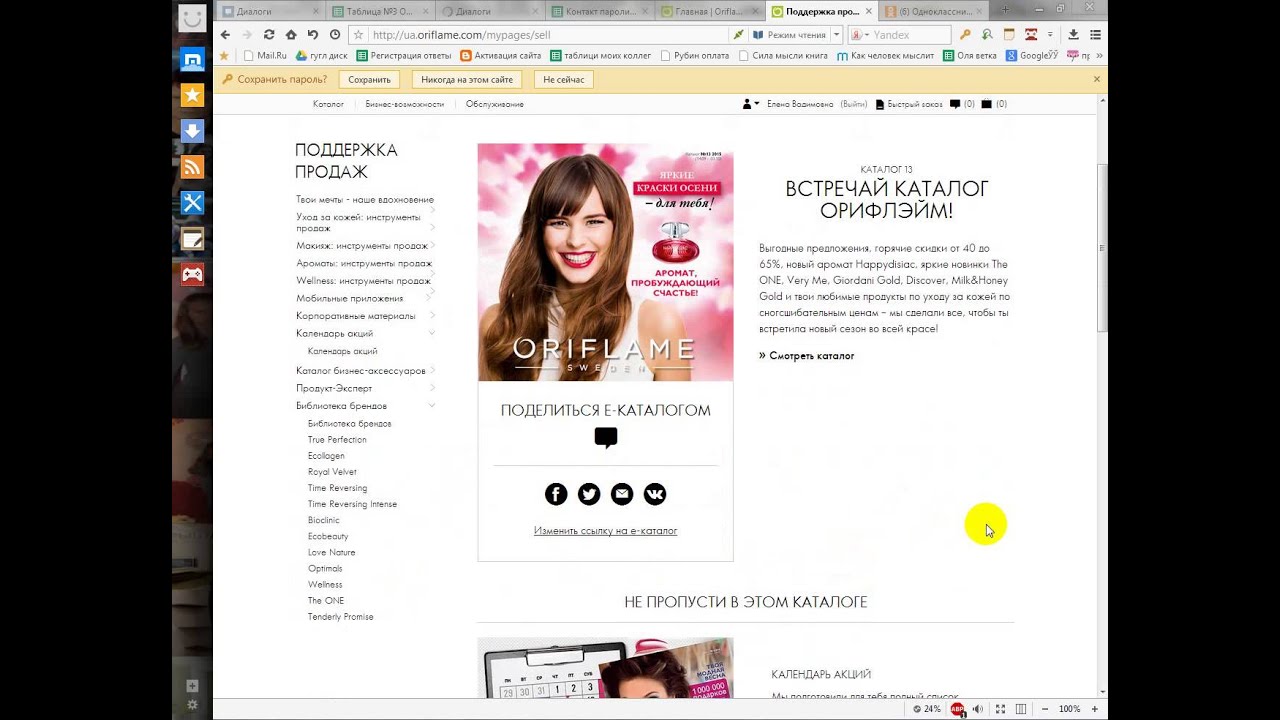
Task: Click Никогда на этом сайте button
Action: 466,79
